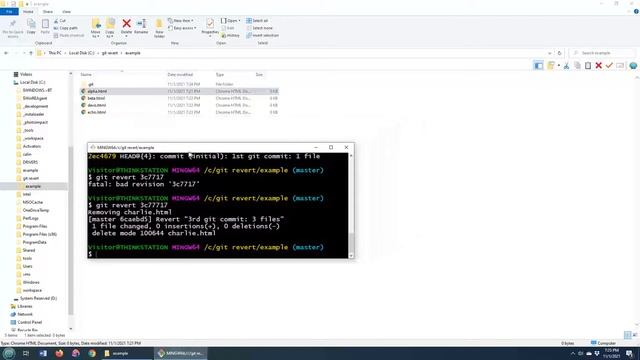Click the clipboard paste icon in the extra toolbar
The width and height of the screenshot is (640, 360).
tap(588, 65)
